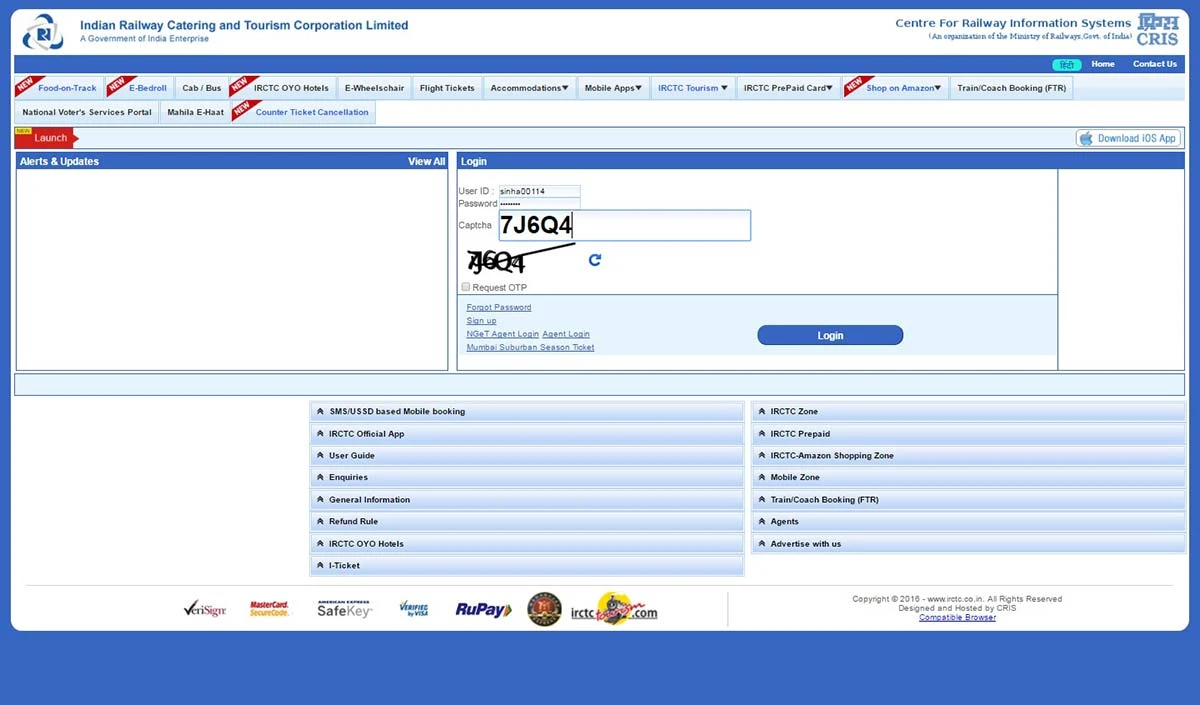Refresh the captcha image
The width and height of the screenshot is (1200, 705).
(x=595, y=259)
